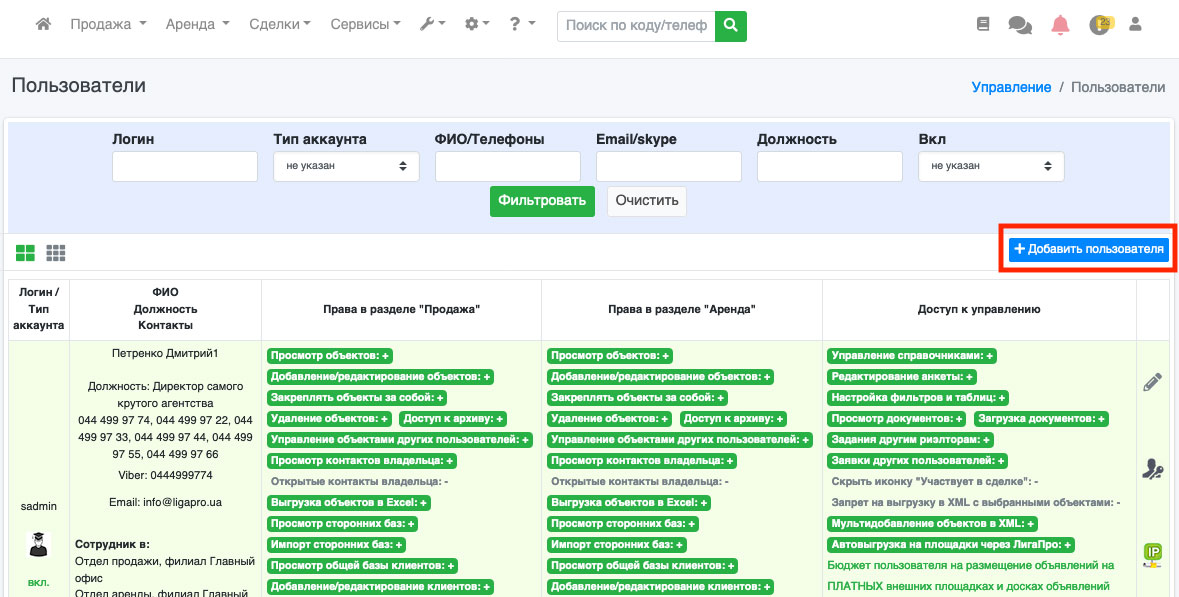Click into the Логин filter field
The image size is (1179, 597).
[185, 166]
